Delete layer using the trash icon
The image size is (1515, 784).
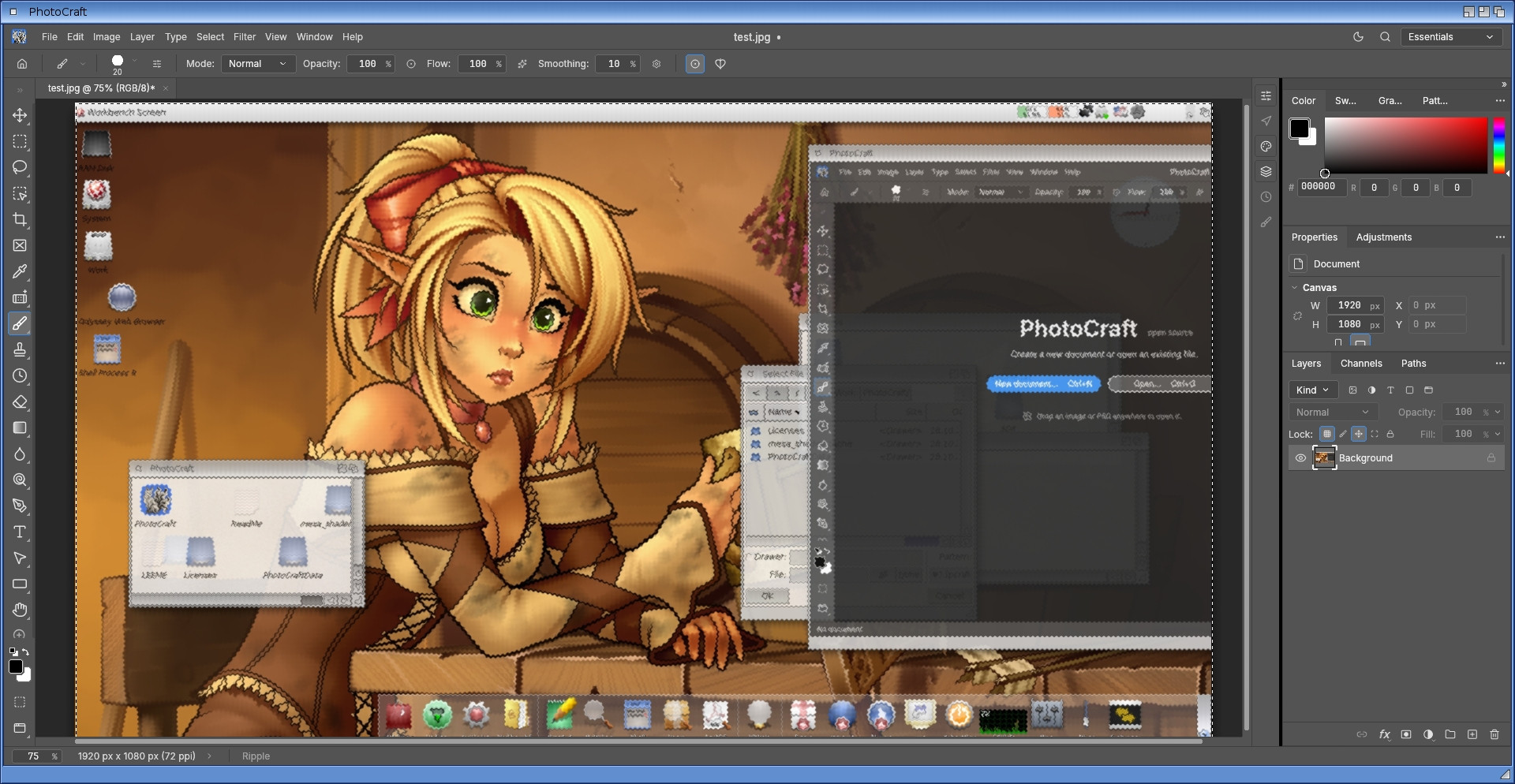pos(1494,734)
